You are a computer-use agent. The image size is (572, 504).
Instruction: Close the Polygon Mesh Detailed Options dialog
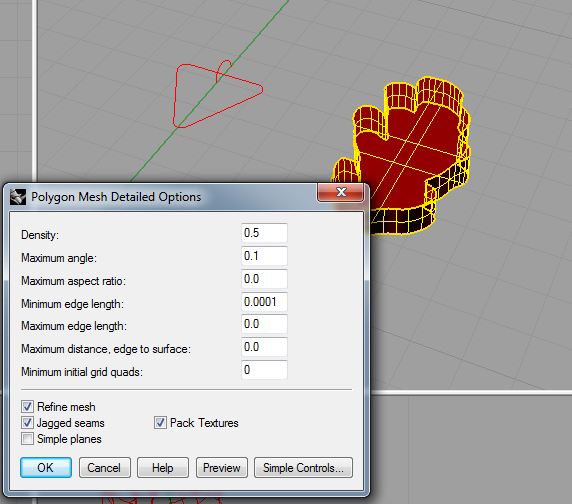341,192
